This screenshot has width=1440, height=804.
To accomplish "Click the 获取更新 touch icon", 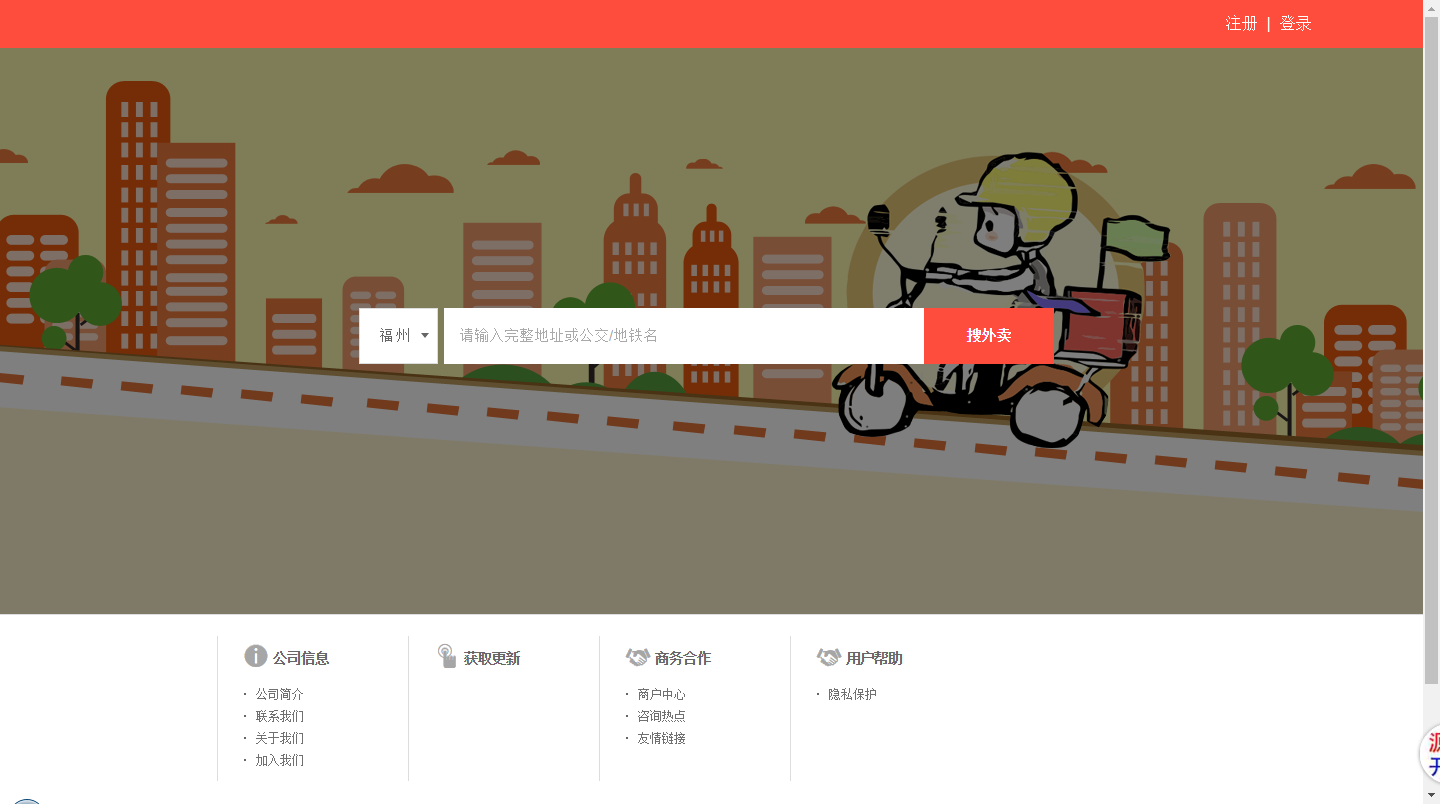I will 447,656.
